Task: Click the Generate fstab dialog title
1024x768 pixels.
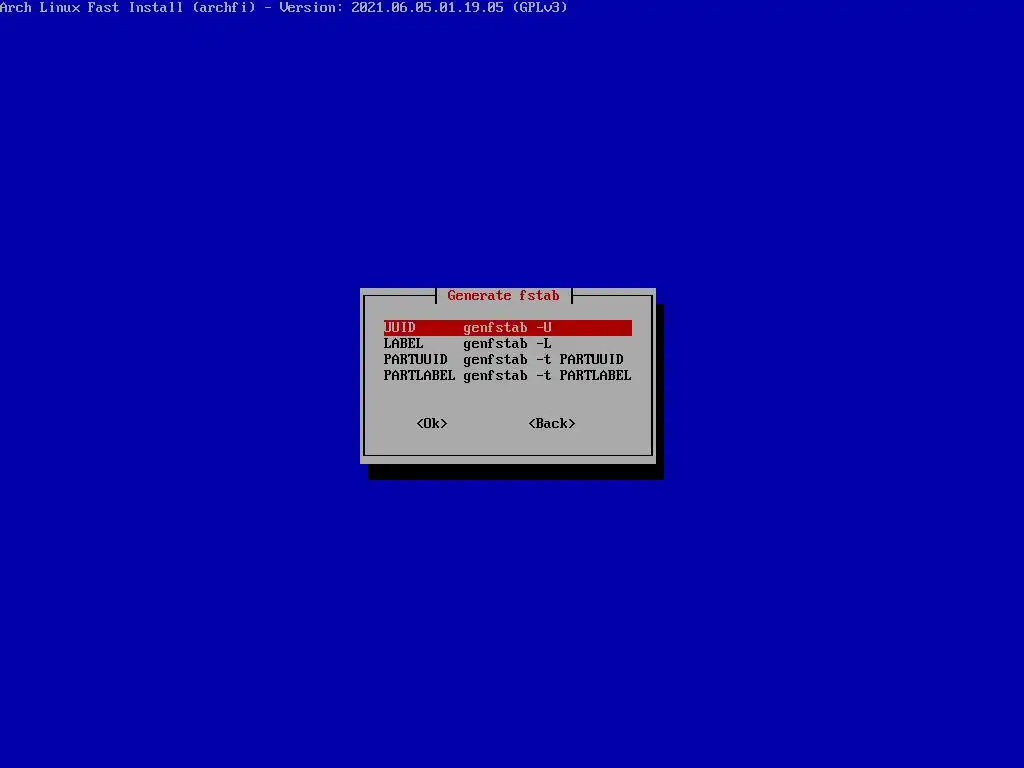Action: 504,295
